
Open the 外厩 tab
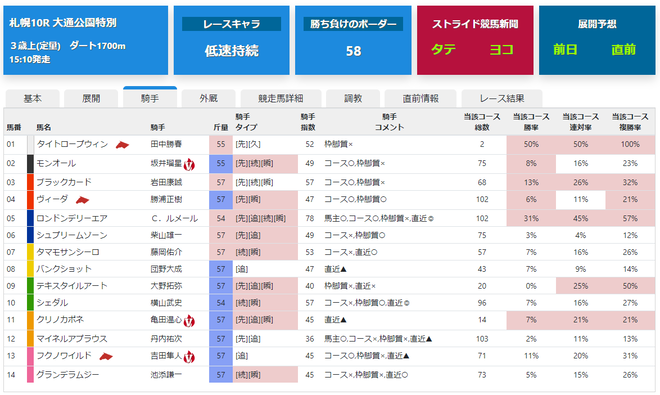(x=208, y=99)
